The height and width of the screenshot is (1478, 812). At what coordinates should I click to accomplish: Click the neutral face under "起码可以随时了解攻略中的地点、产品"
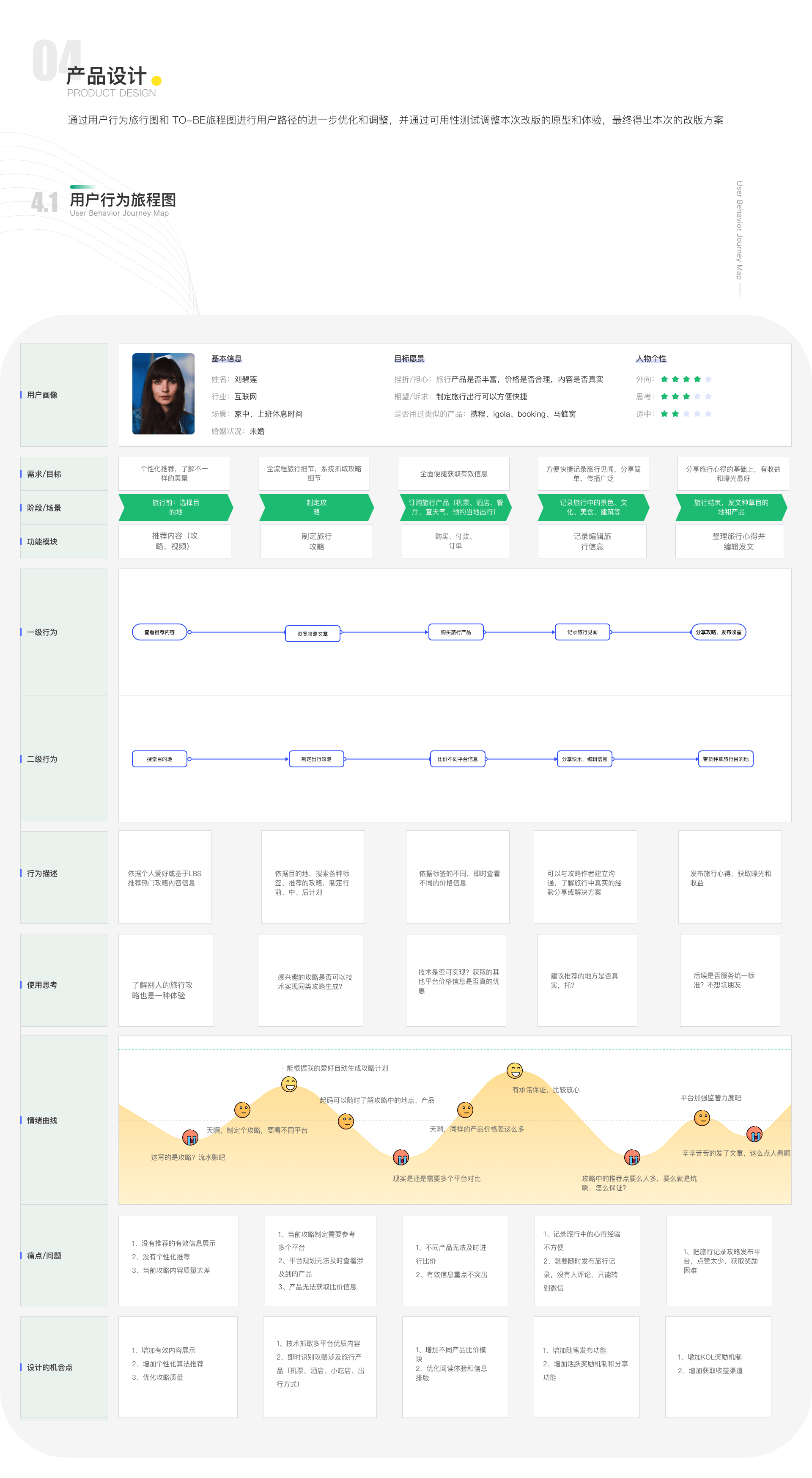point(346,1121)
